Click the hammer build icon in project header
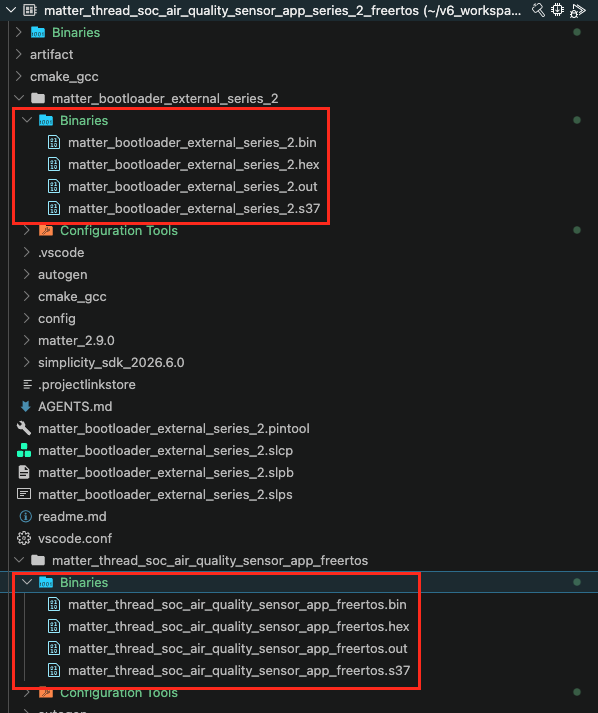Image resolution: width=598 pixels, height=713 pixels. (538, 10)
